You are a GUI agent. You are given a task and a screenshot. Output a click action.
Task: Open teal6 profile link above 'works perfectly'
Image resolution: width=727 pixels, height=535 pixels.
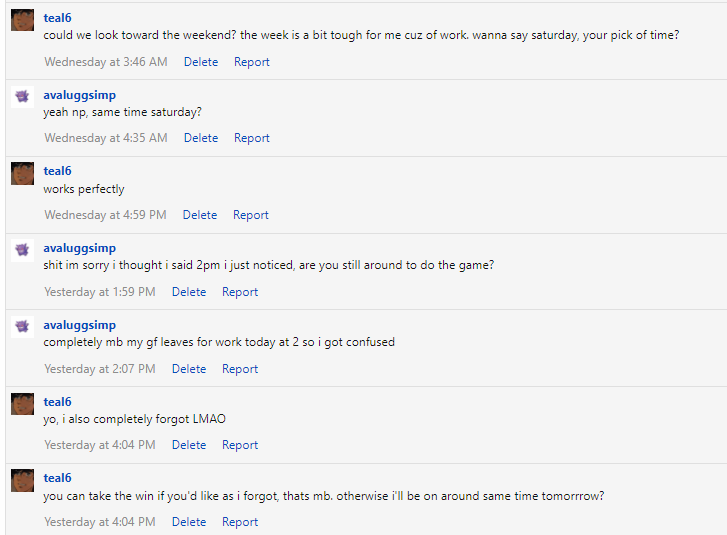(x=57, y=171)
